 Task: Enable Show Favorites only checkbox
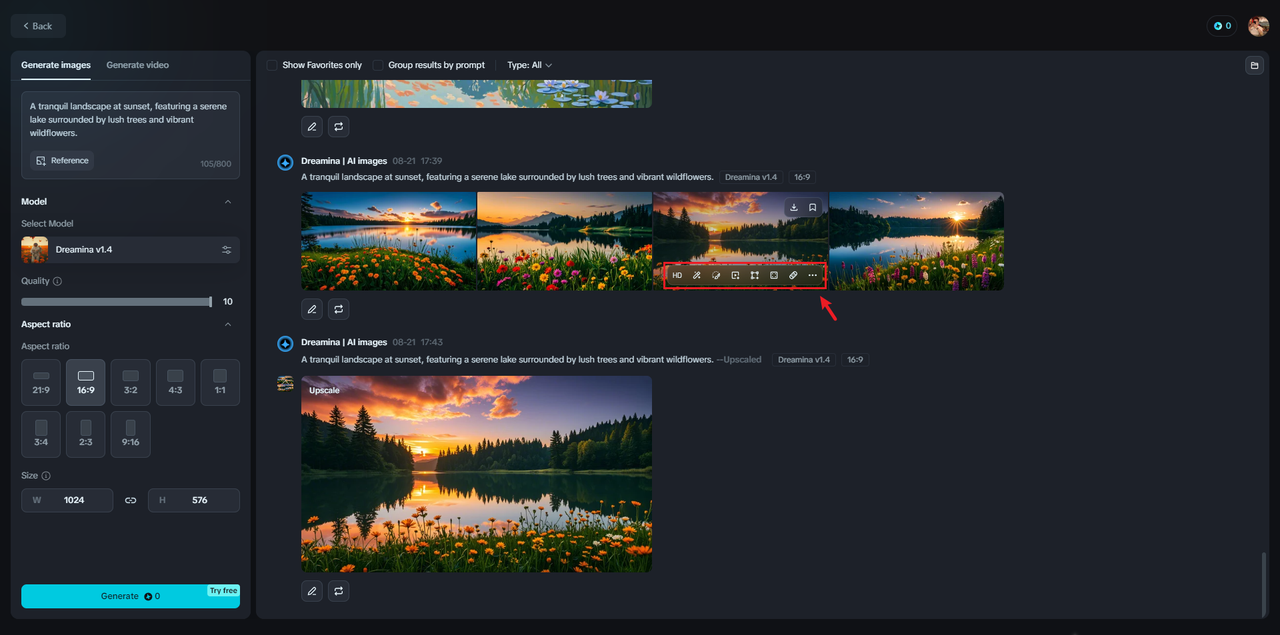272,65
